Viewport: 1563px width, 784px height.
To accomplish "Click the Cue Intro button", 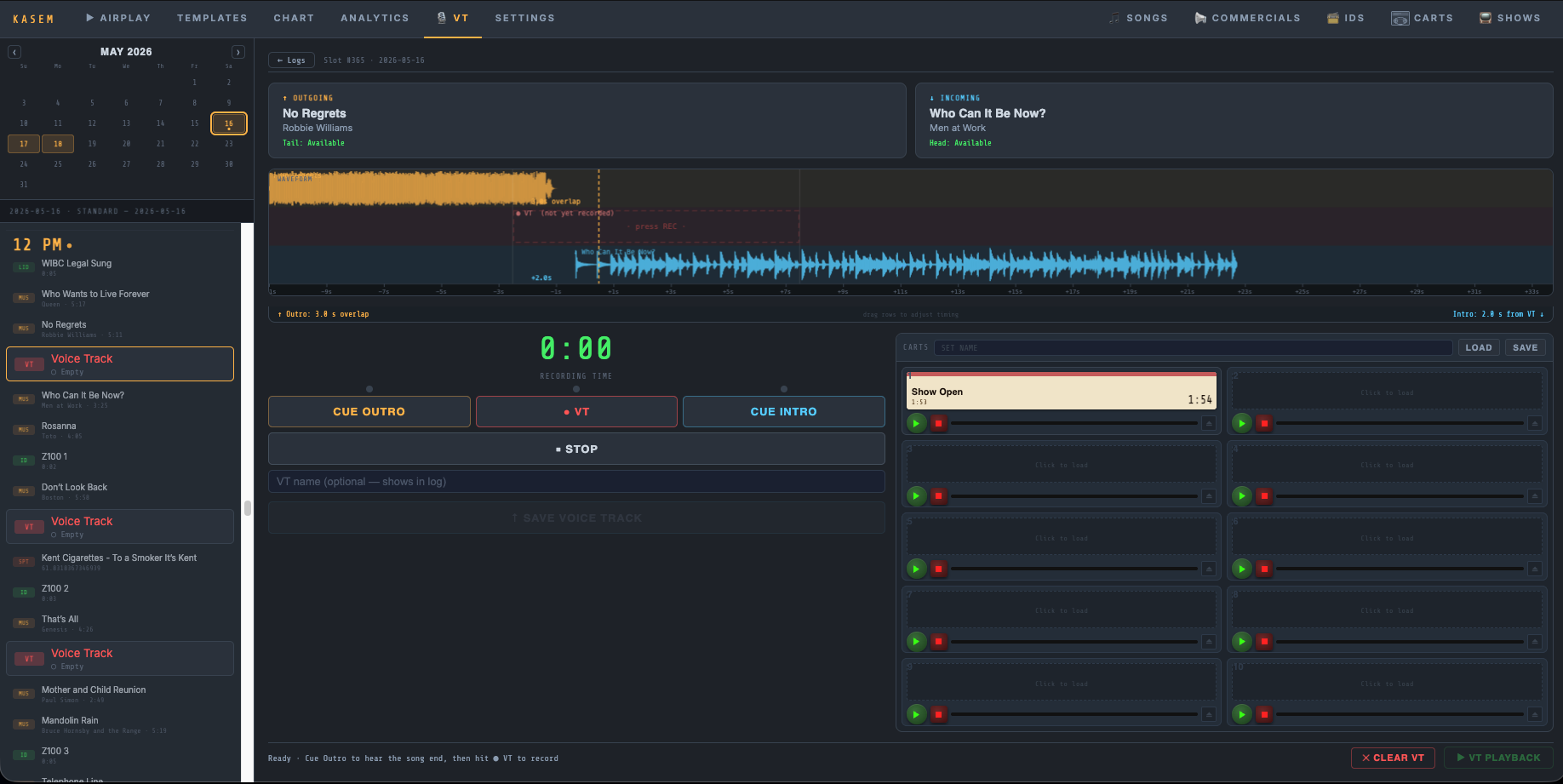I will [x=783, y=412].
